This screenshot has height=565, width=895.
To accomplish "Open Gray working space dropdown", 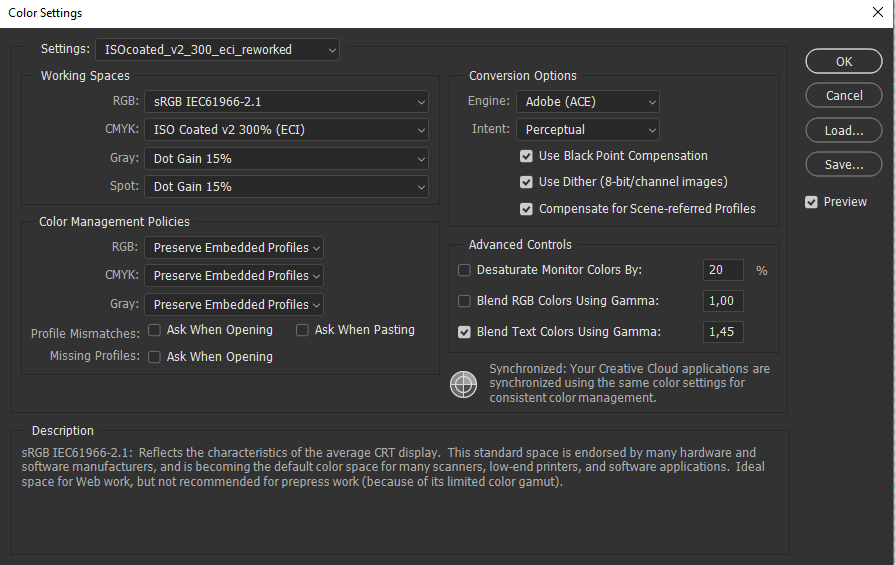I will [286, 159].
